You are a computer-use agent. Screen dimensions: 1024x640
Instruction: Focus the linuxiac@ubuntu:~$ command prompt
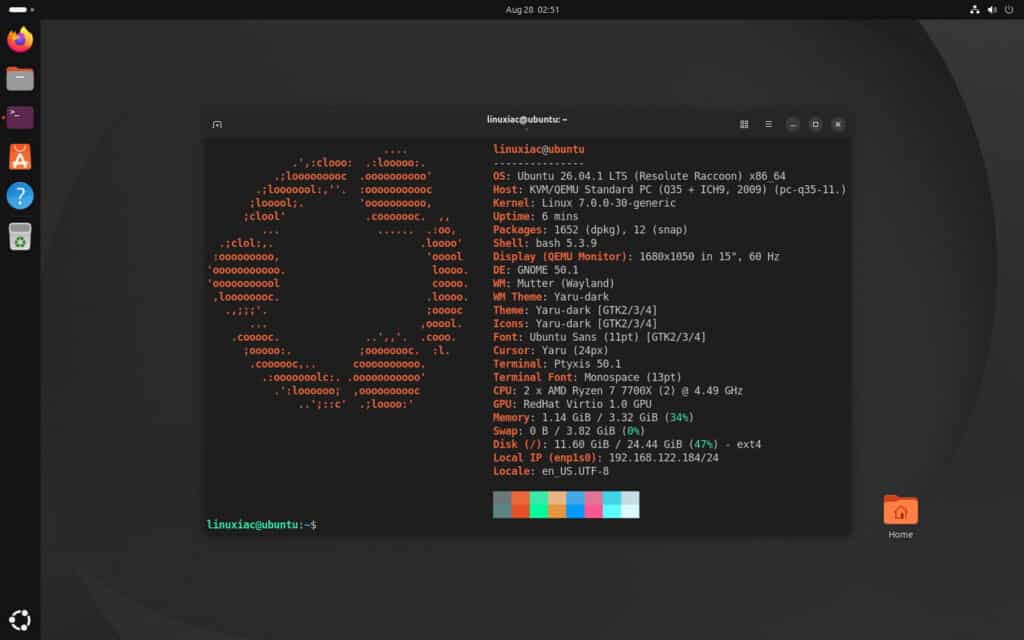tap(262, 524)
